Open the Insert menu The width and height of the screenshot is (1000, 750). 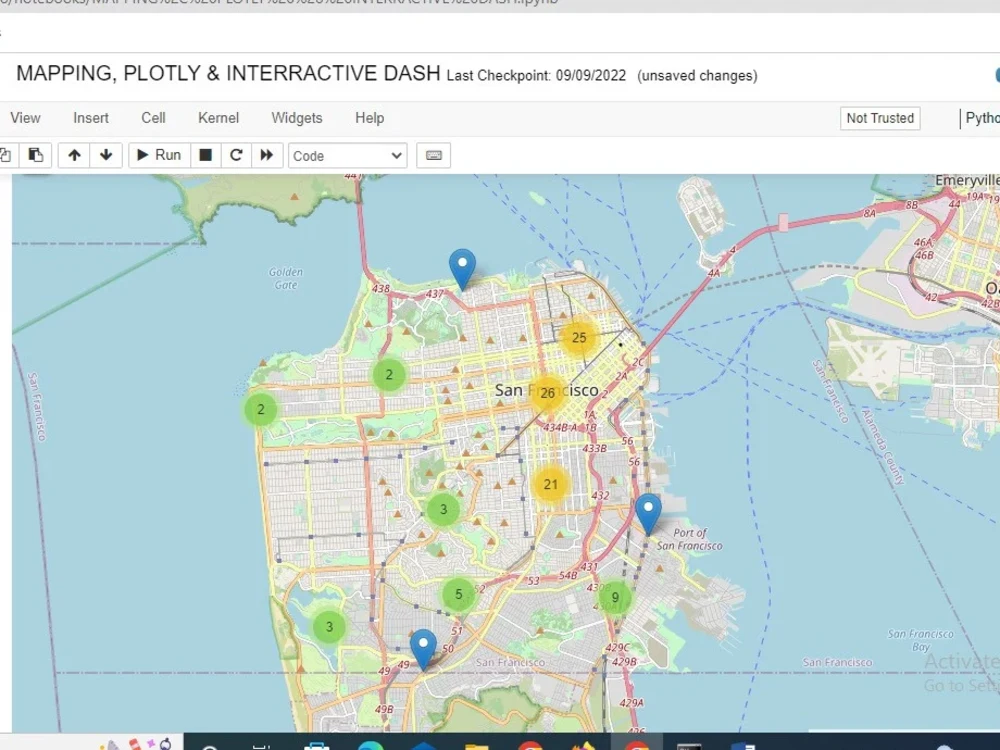tap(90, 118)
